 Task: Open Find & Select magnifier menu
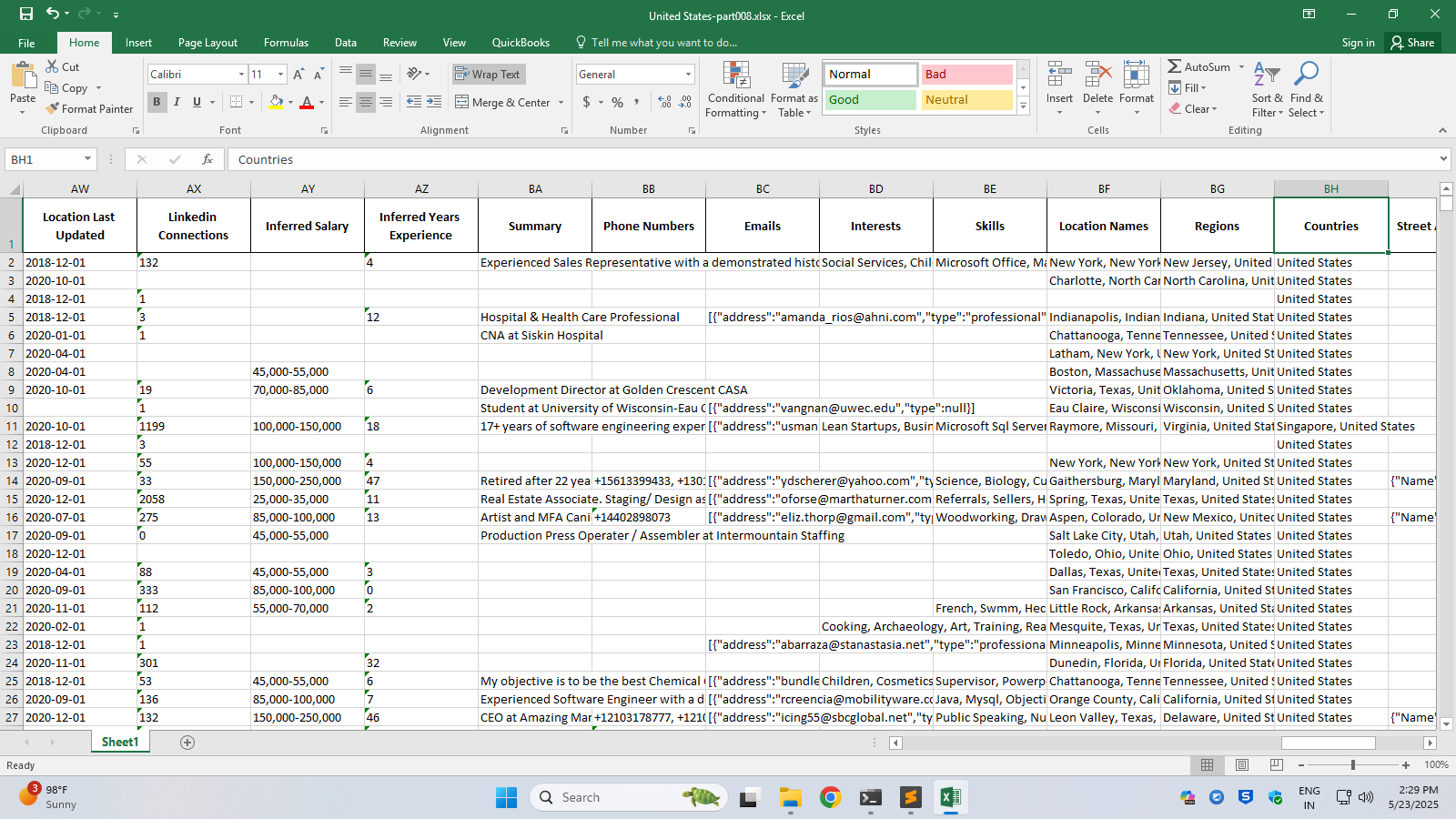[1307, 89]
